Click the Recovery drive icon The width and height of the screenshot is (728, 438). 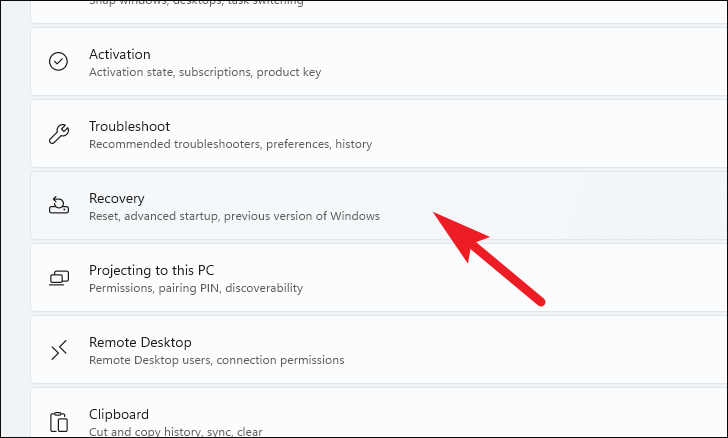59,205
